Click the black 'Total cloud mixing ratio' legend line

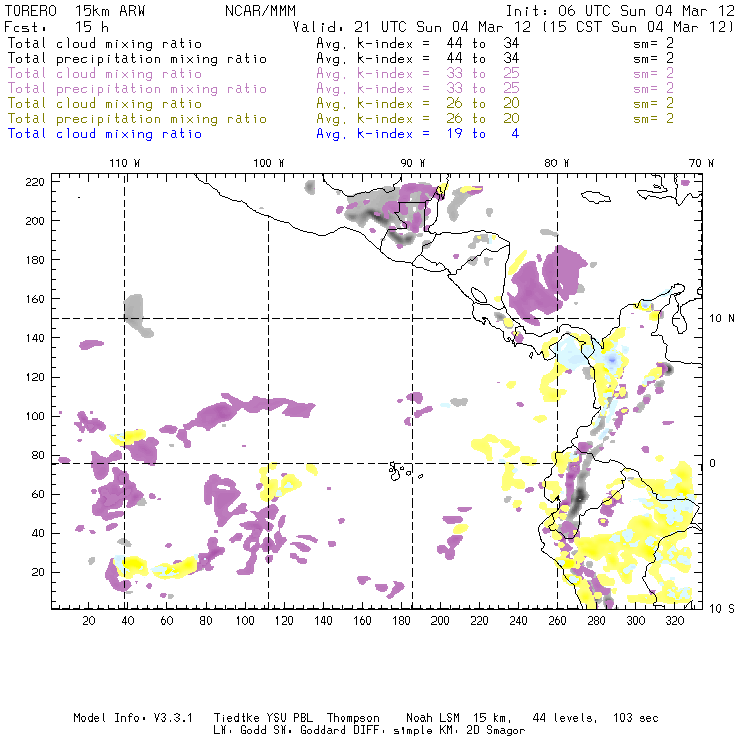(x=105, y=44)
